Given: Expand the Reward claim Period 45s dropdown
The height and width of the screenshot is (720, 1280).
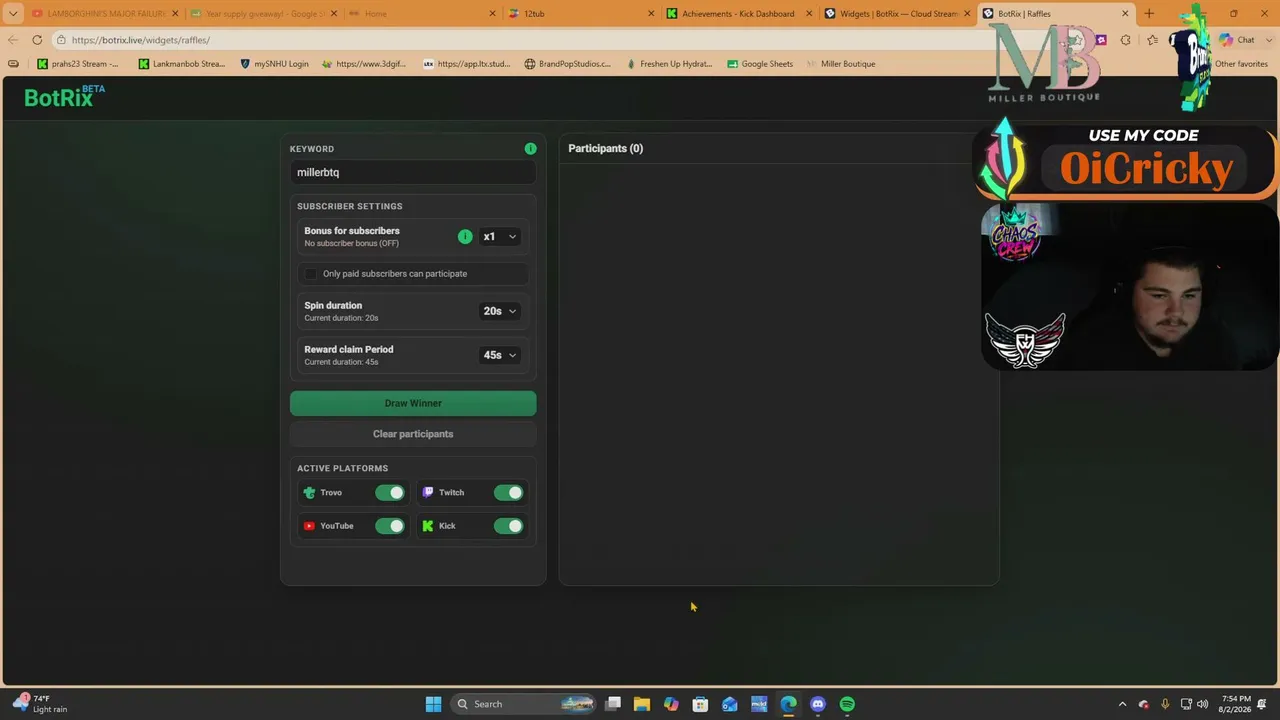Looking at the screenshot, I should [499, 355].
